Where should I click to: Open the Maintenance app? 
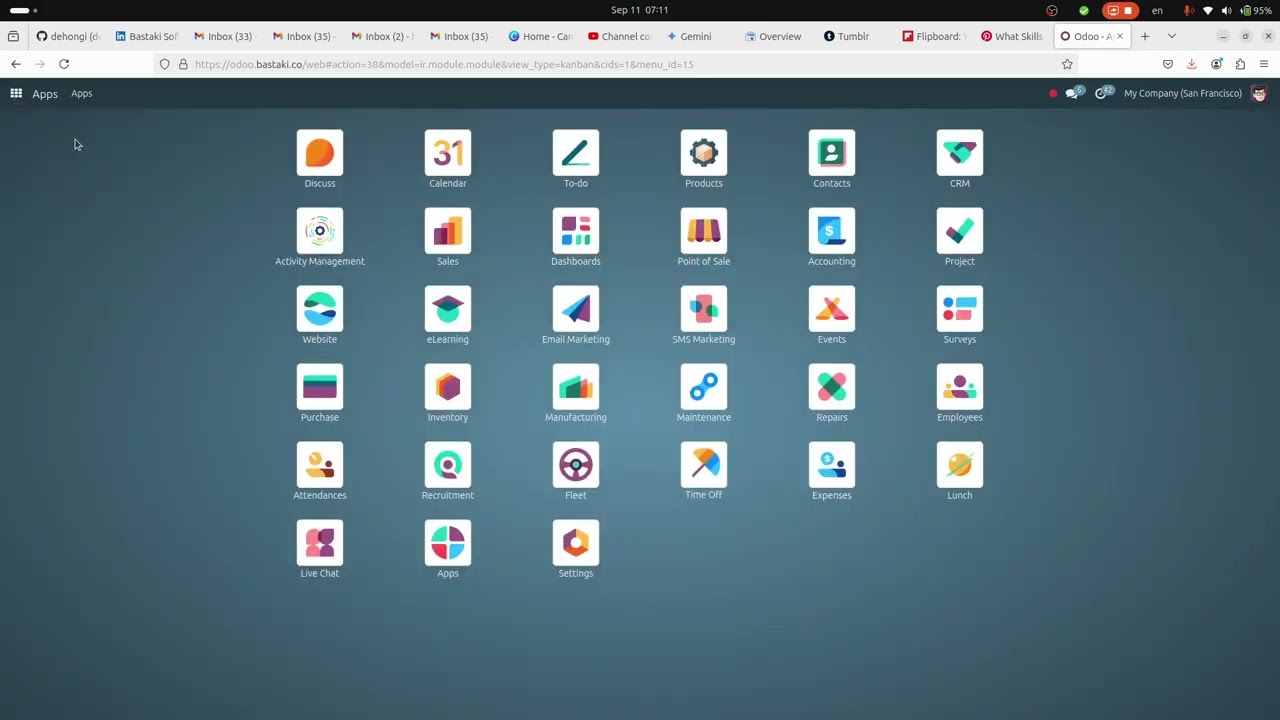click(704, 387)
